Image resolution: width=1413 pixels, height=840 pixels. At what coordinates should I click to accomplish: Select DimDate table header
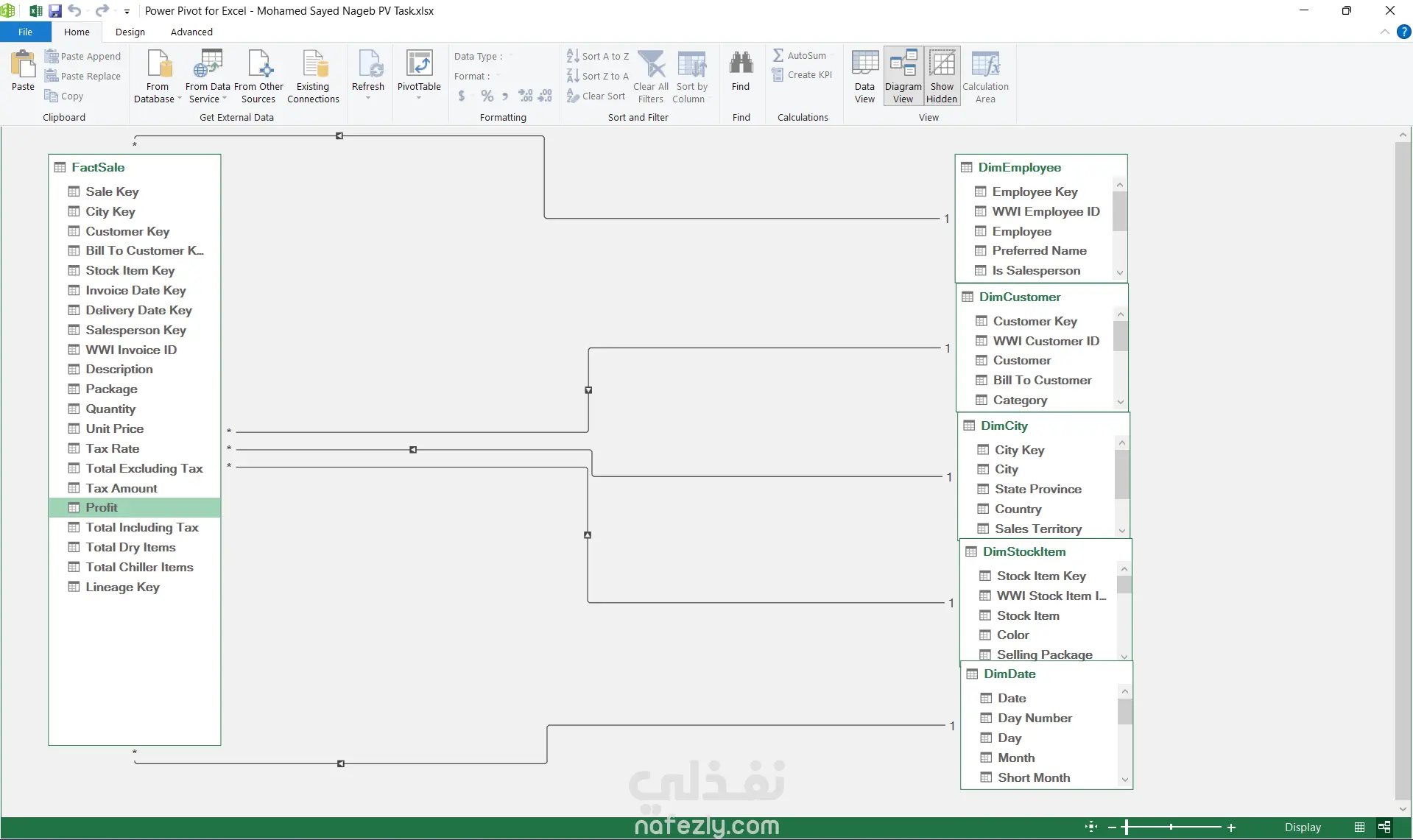1046,674
